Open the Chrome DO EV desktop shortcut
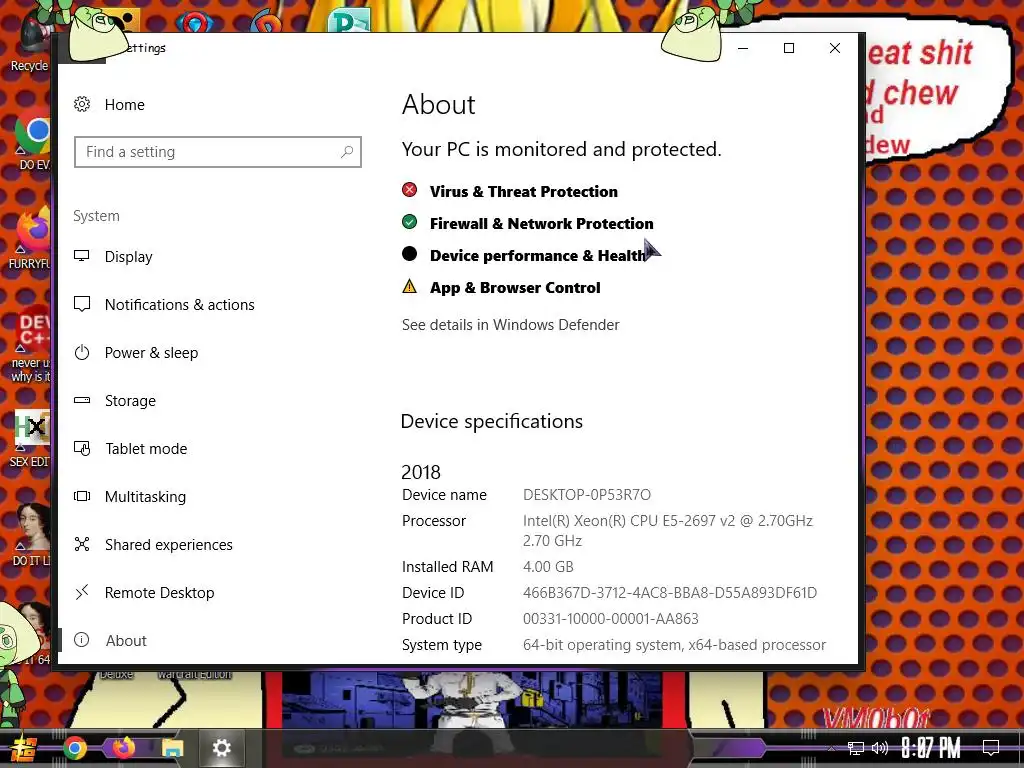 [33, 140]
